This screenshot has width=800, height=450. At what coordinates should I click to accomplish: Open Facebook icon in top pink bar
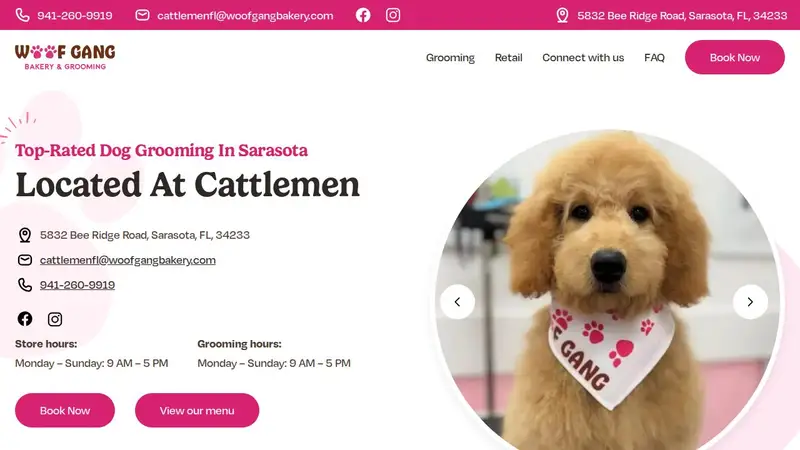[363, 15]
